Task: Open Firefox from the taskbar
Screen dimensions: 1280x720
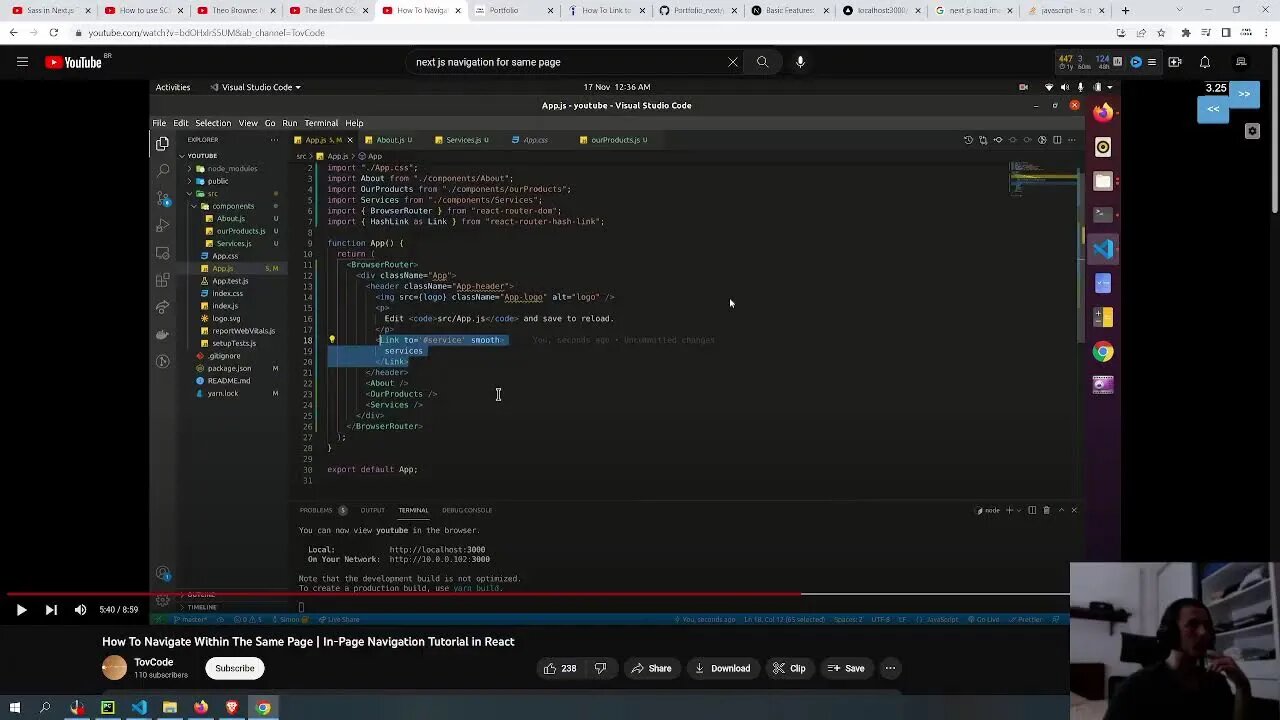Action: (x=201, y=708)
